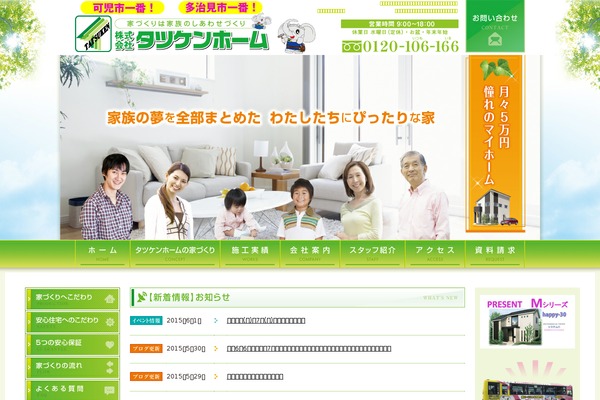Go to ホーム in the navigation bar

point(103,254)
